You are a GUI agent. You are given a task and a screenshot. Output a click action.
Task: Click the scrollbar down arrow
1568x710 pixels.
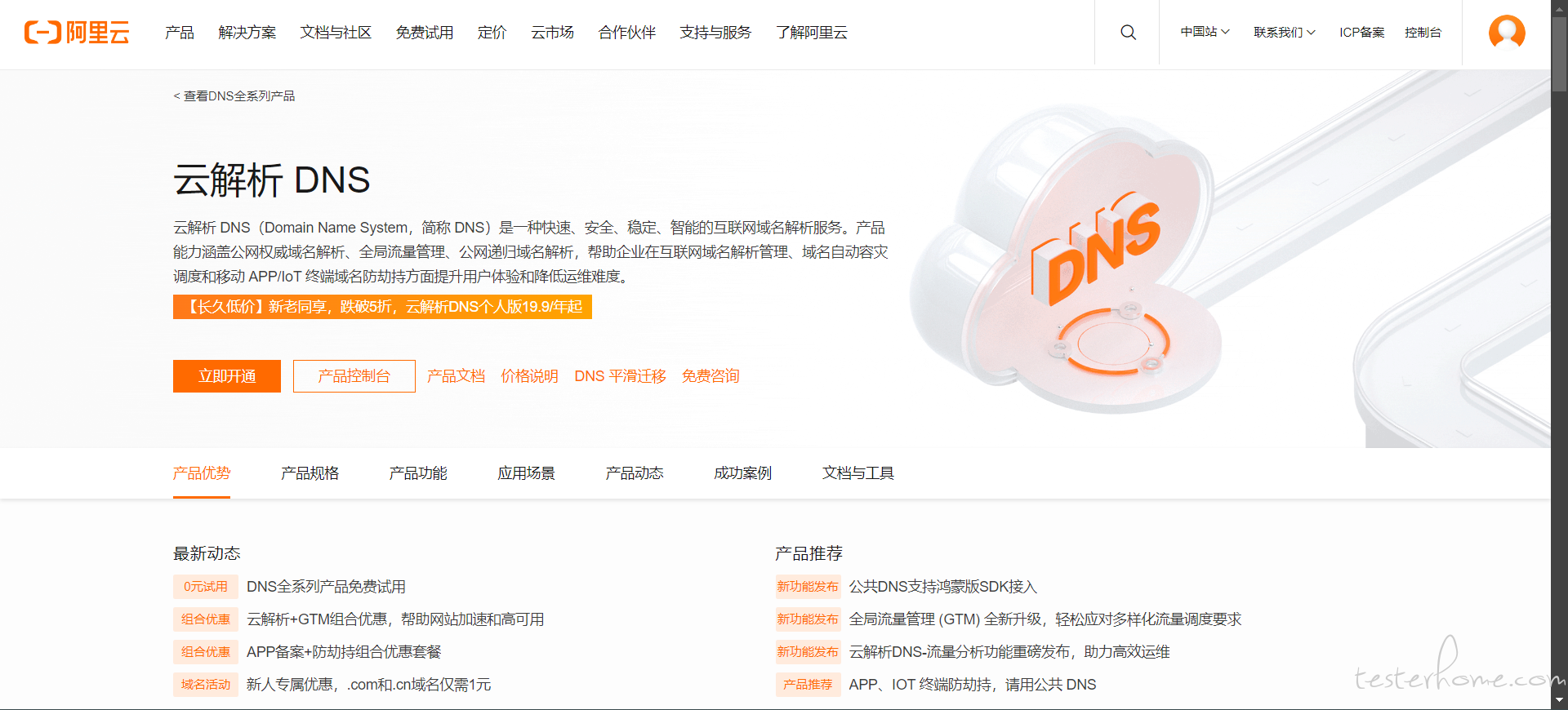[1559, 701]
